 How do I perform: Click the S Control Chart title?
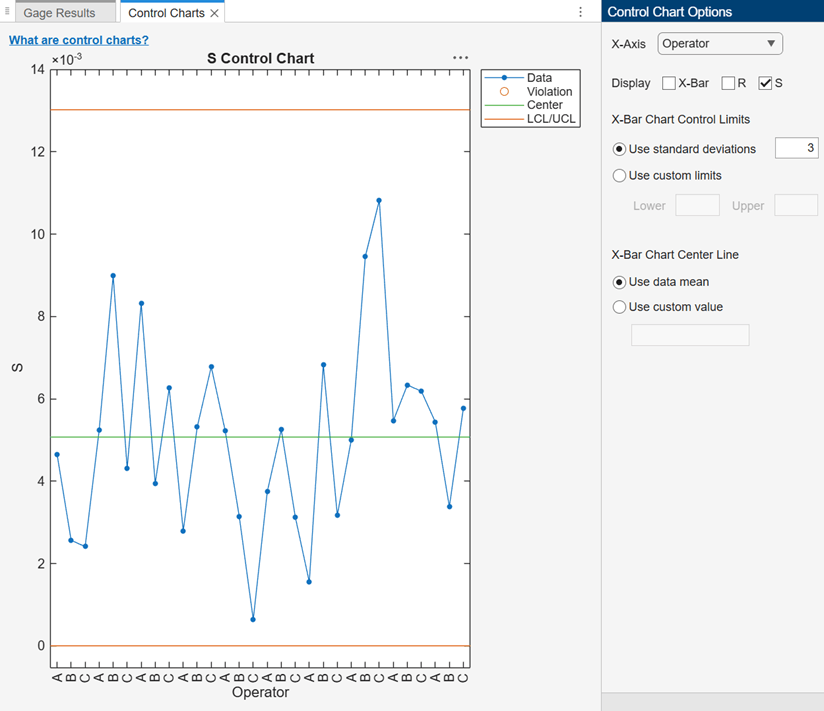(x=261, y=58)
